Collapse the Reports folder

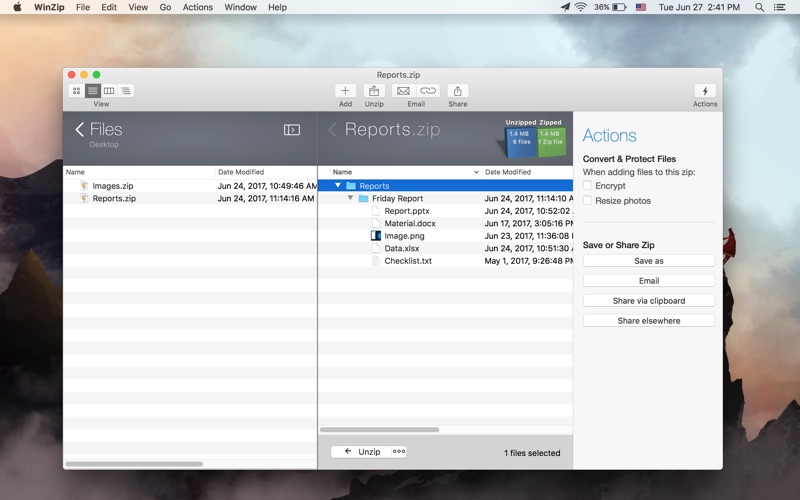(338, 186)
